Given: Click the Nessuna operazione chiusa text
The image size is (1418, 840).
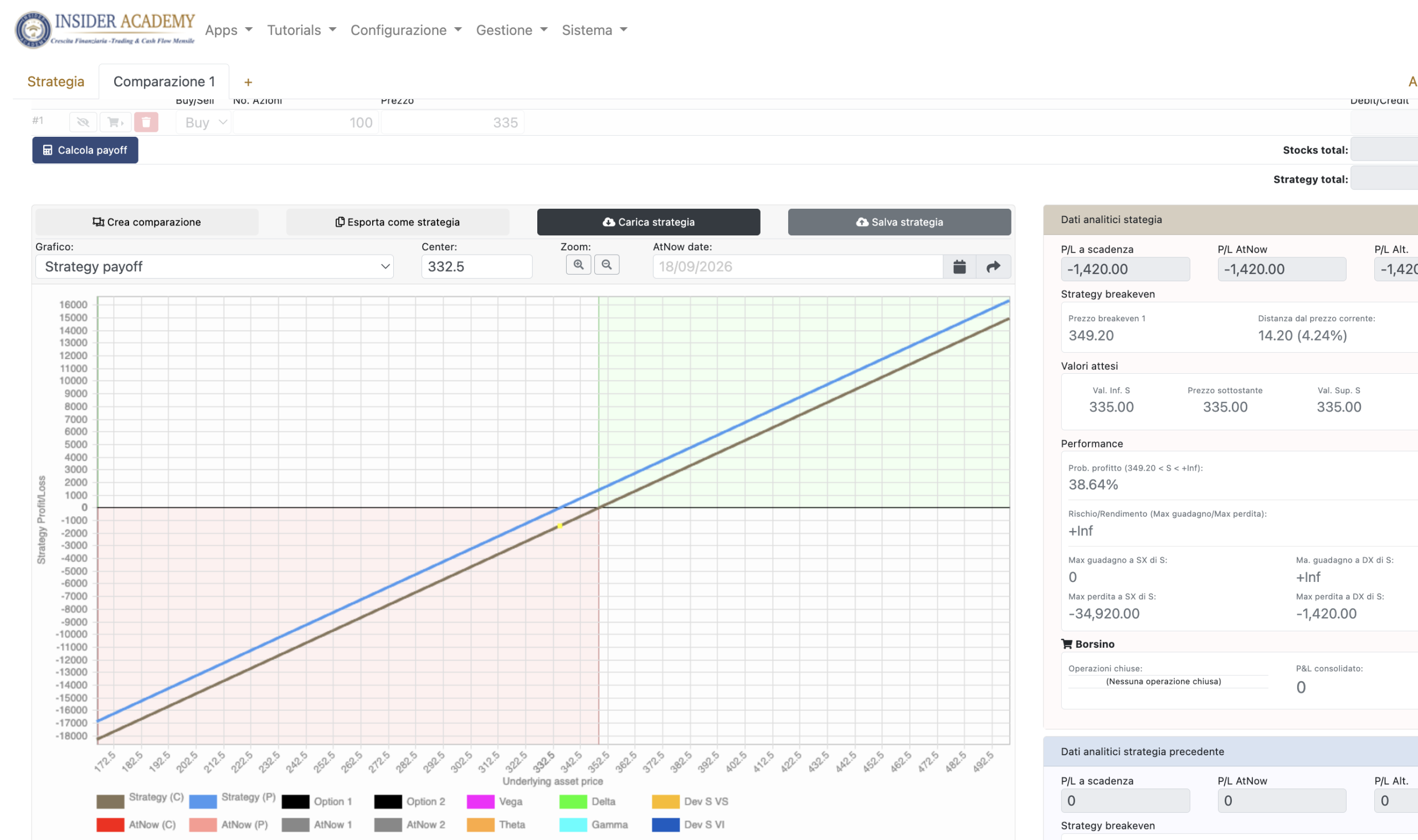Looking at the screenshot, I should tap(1163, 682).
